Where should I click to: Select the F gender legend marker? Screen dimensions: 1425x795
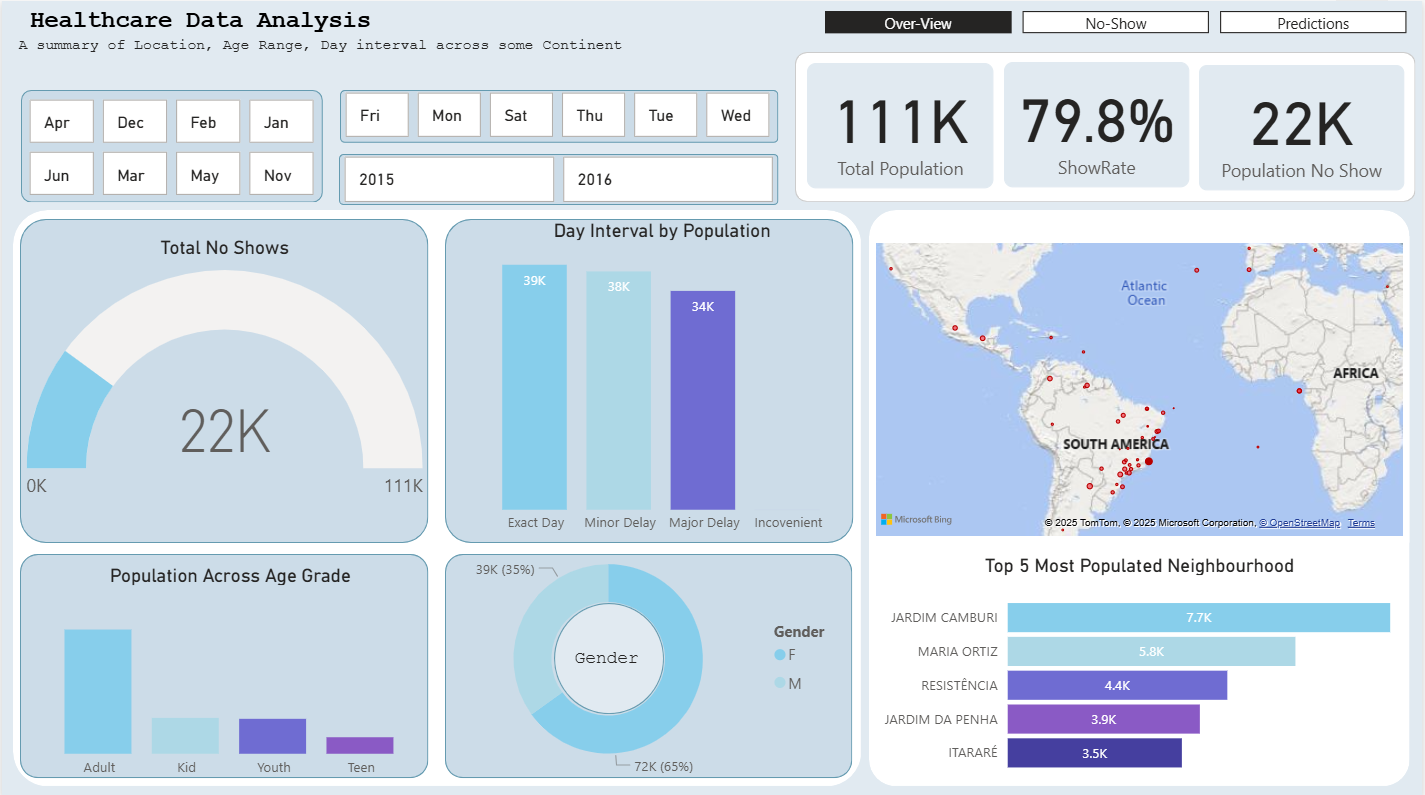(780, 655)
